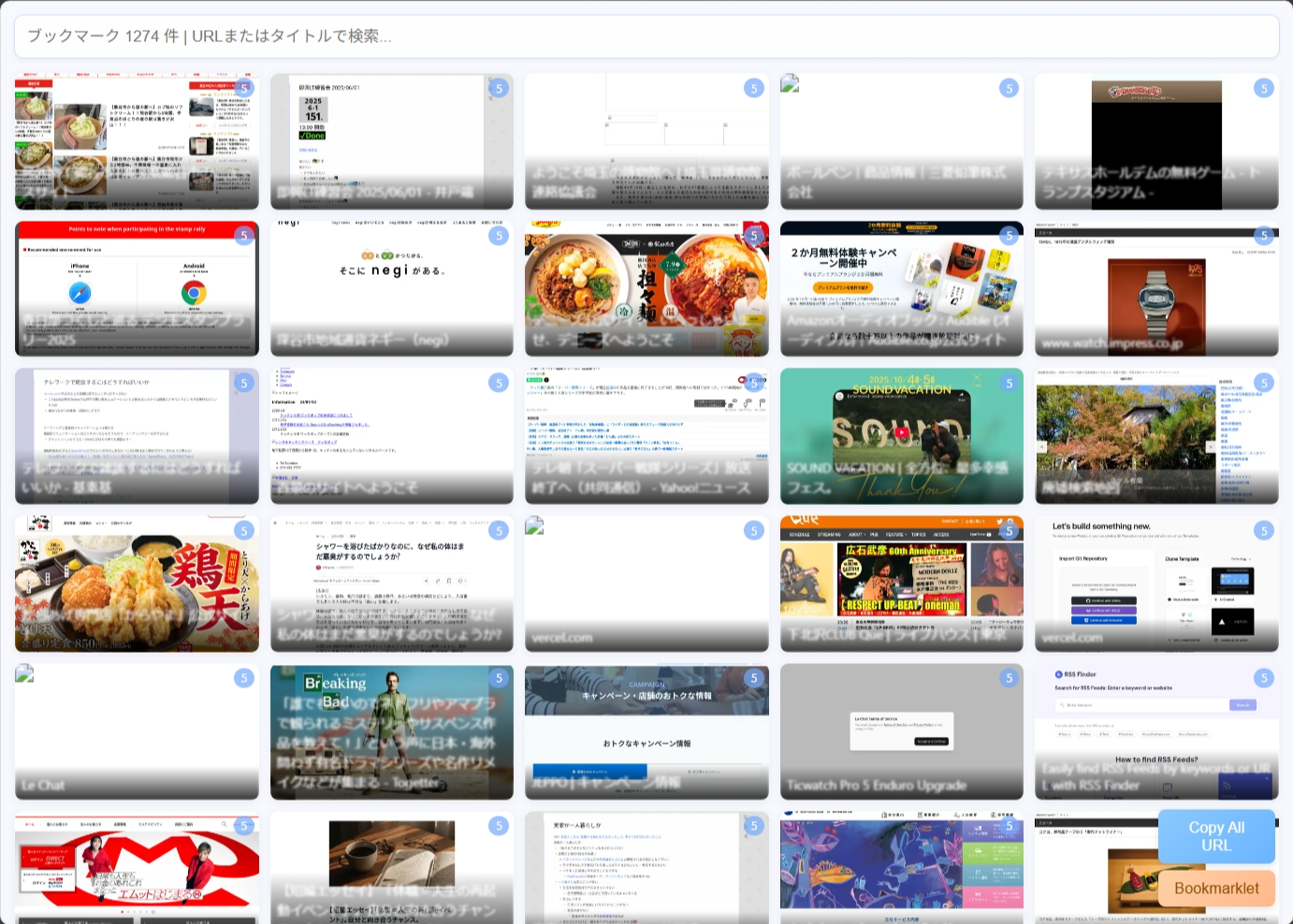Screen dimensions: 1293x924
Task: Click the bookmark search input field
Action: pos(646,36)
